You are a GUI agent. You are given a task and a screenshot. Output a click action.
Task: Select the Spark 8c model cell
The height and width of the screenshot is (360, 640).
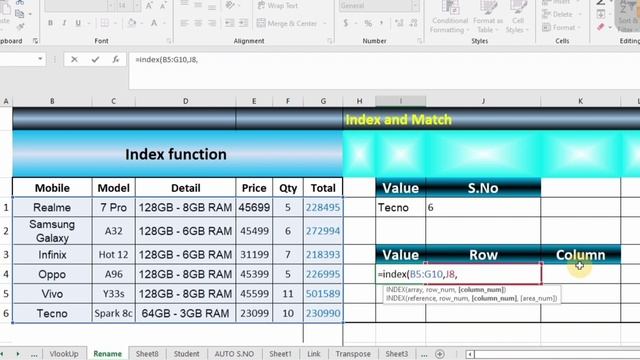[x=113, y=313]
